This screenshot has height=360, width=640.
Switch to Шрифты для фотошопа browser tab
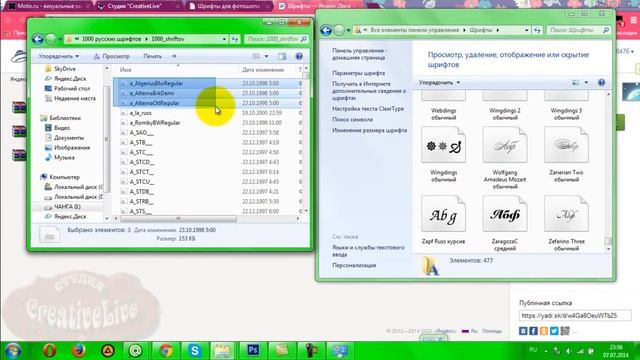(x=228, y=6)
